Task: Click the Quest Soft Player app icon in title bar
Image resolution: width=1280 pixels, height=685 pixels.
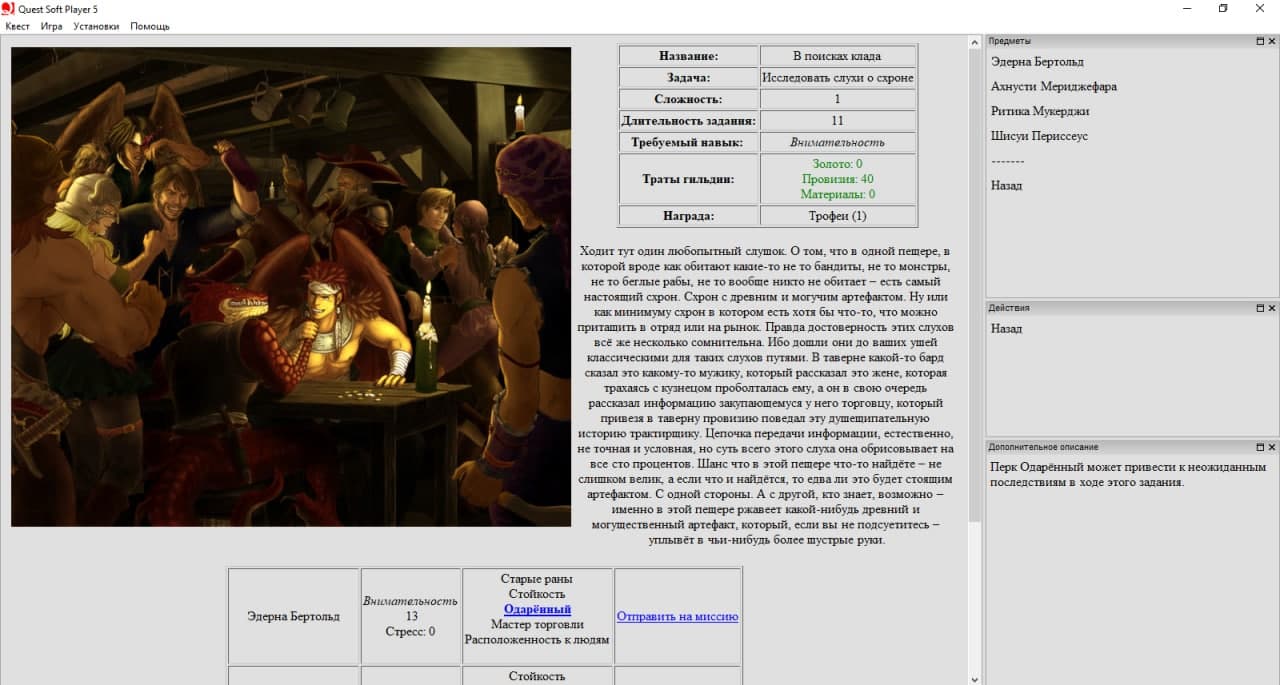Action: (8, 8)
